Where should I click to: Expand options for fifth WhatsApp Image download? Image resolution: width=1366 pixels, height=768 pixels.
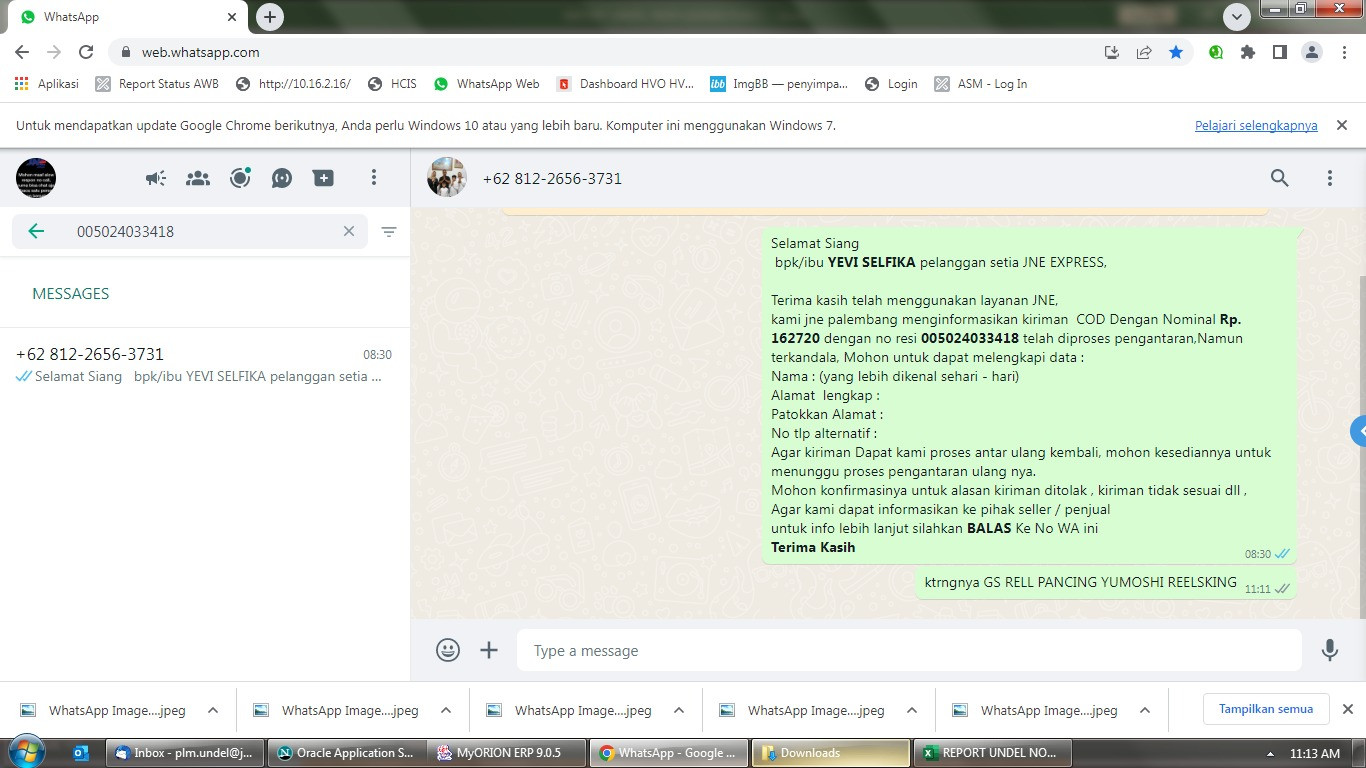click(1145, 710)
